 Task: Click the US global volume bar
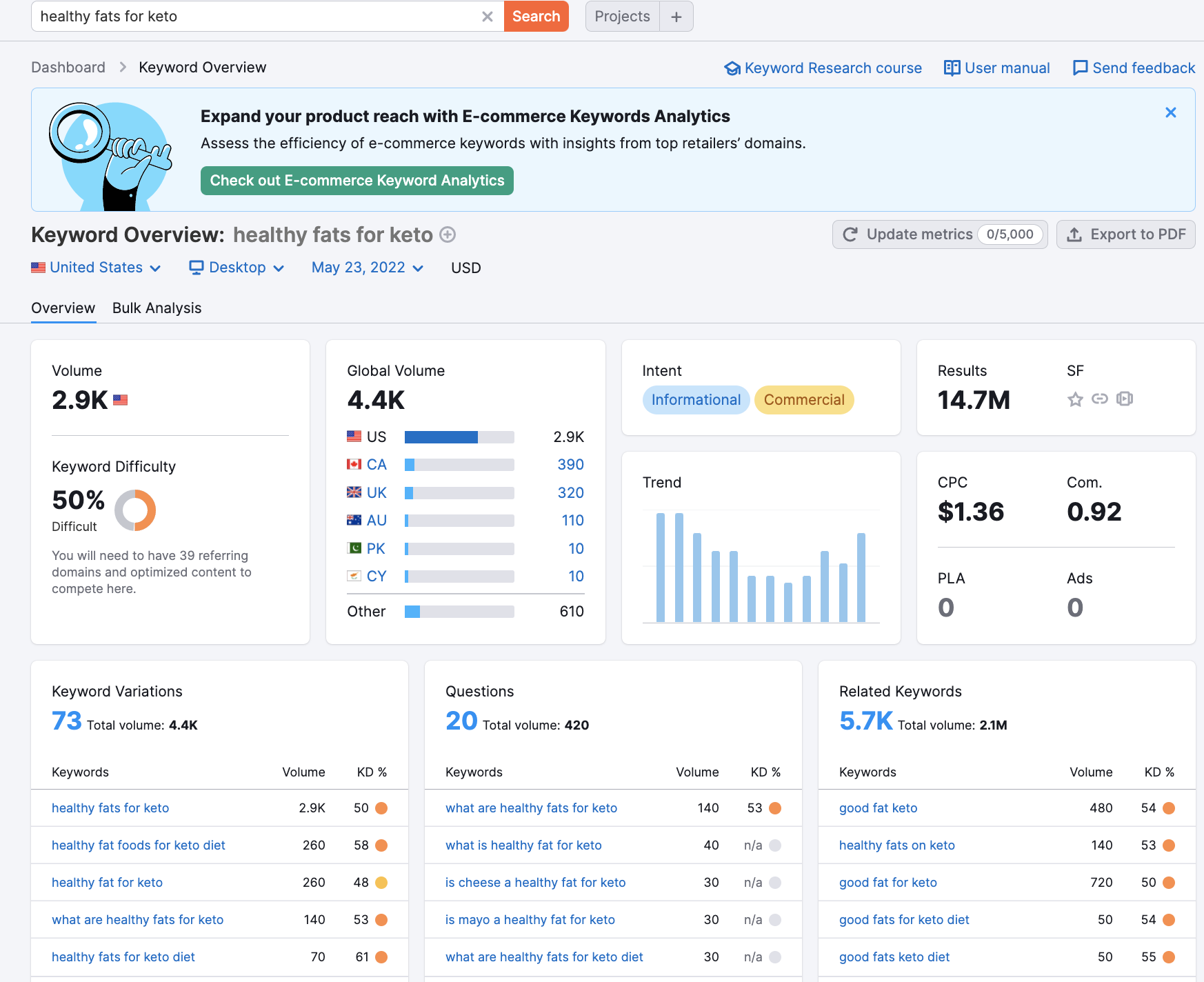coord(459,437)
